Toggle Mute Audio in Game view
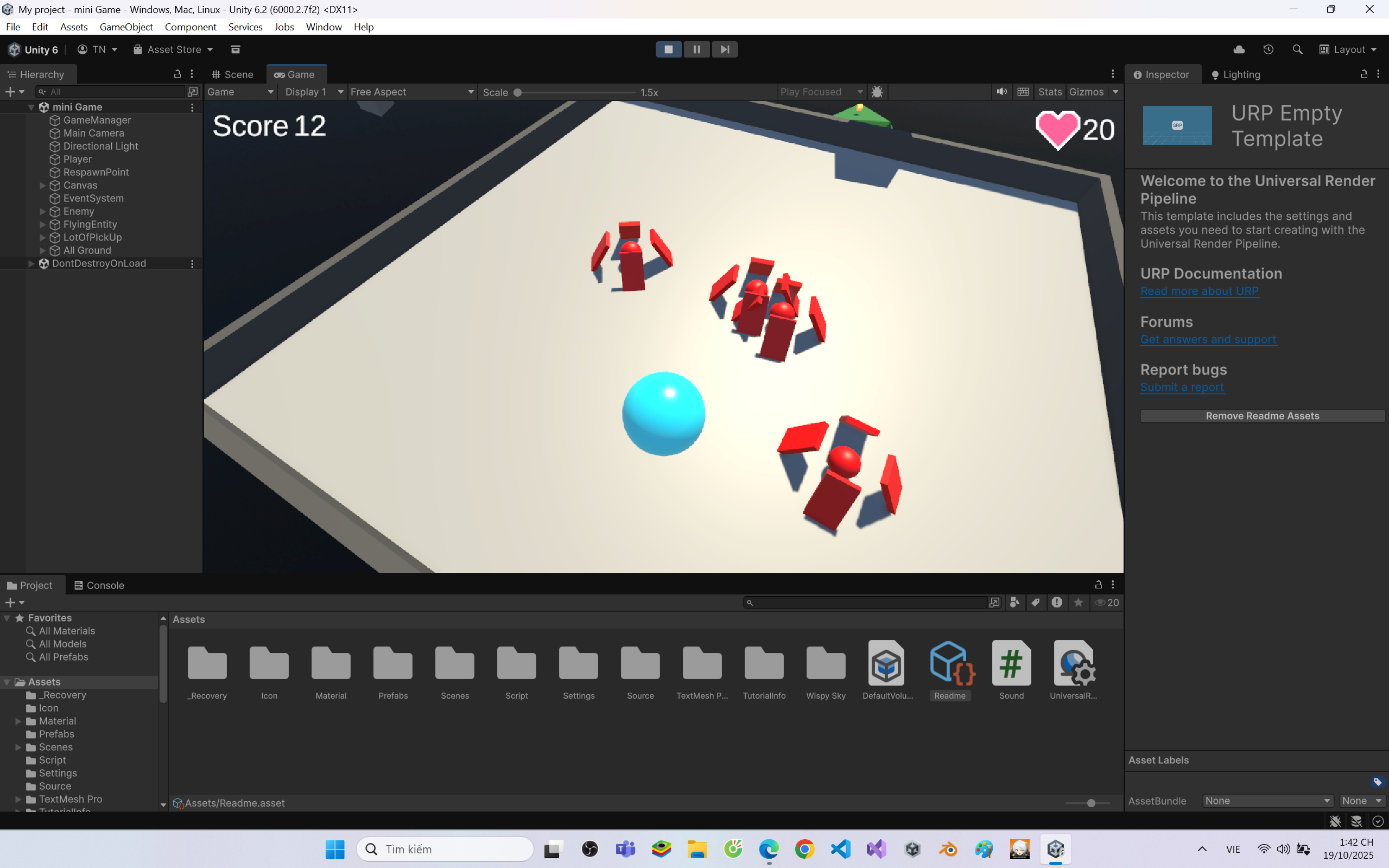The height and width of the screenshot is (868, 1389). tap(1001, 92)
